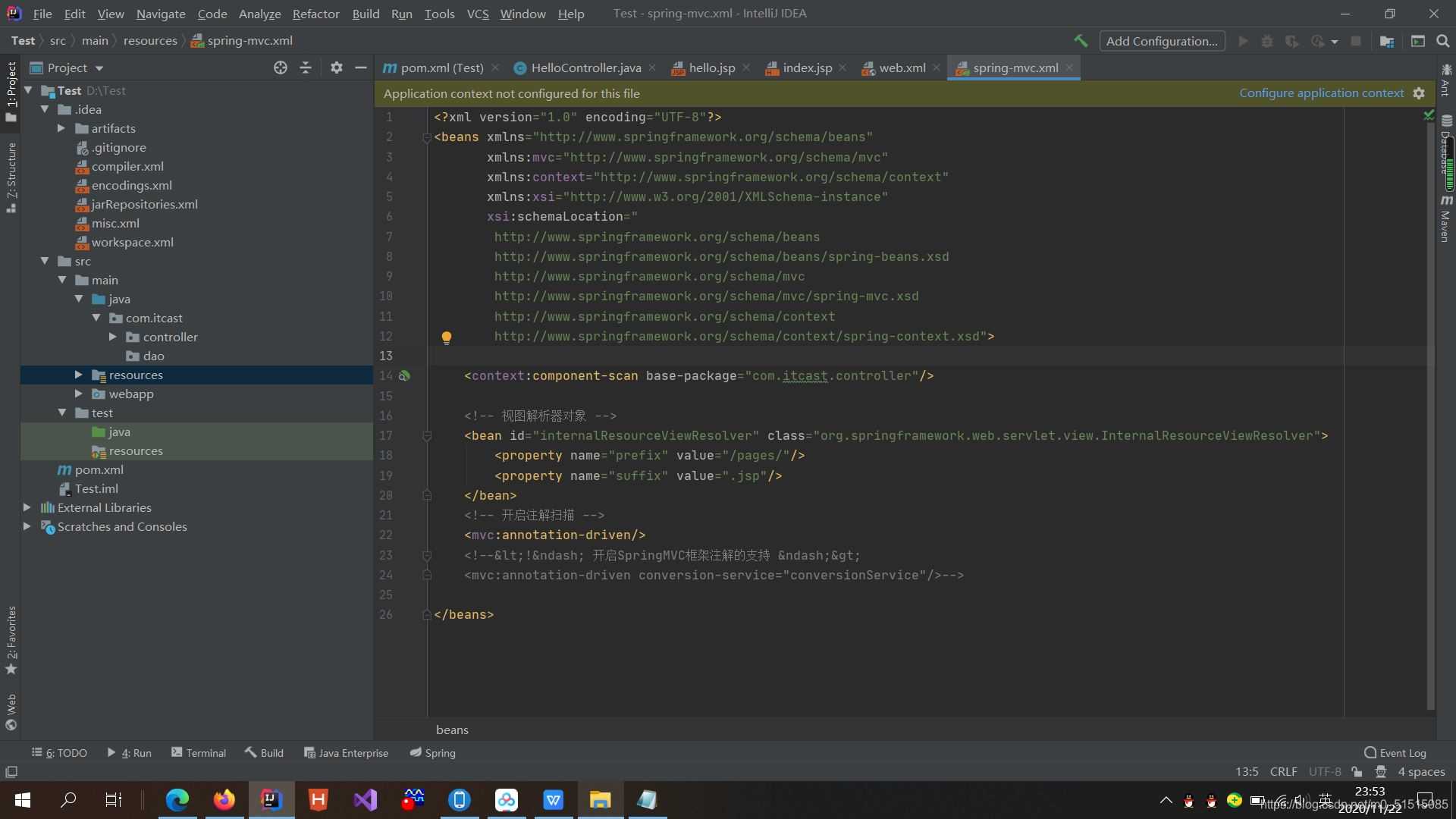The height and width of the screenshot is (819, 1456).
Task: Click the Build tool window icon
Action: [x=265, y=752]
